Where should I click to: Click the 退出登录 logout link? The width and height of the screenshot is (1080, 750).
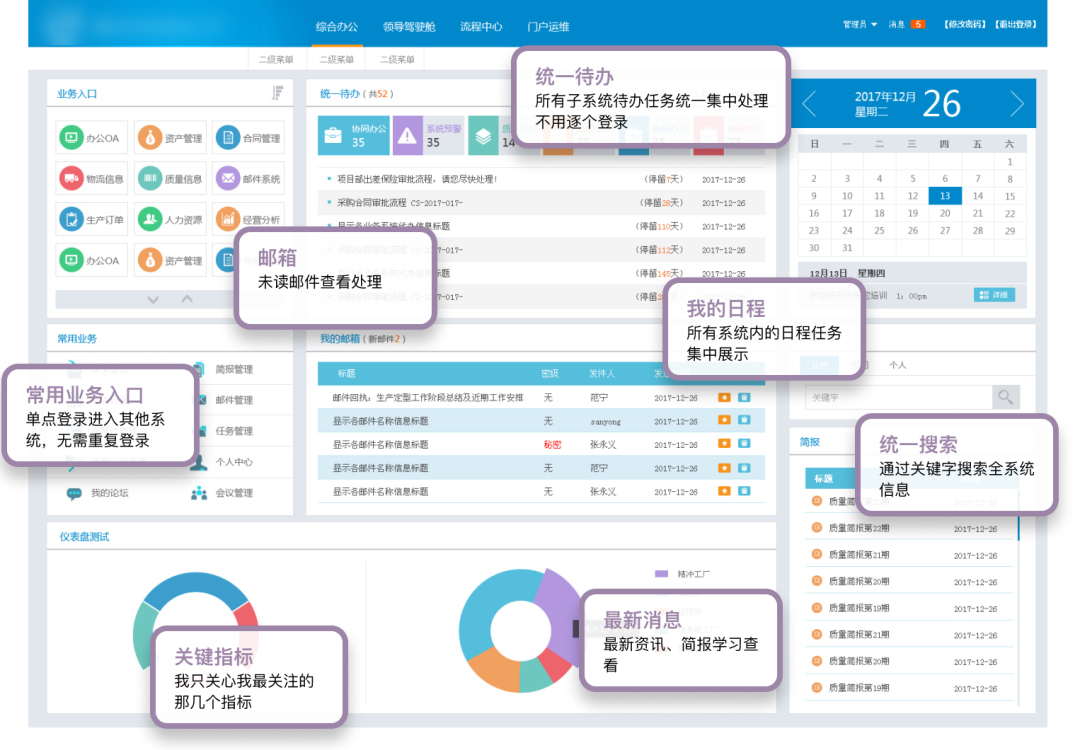[1015, 24]
